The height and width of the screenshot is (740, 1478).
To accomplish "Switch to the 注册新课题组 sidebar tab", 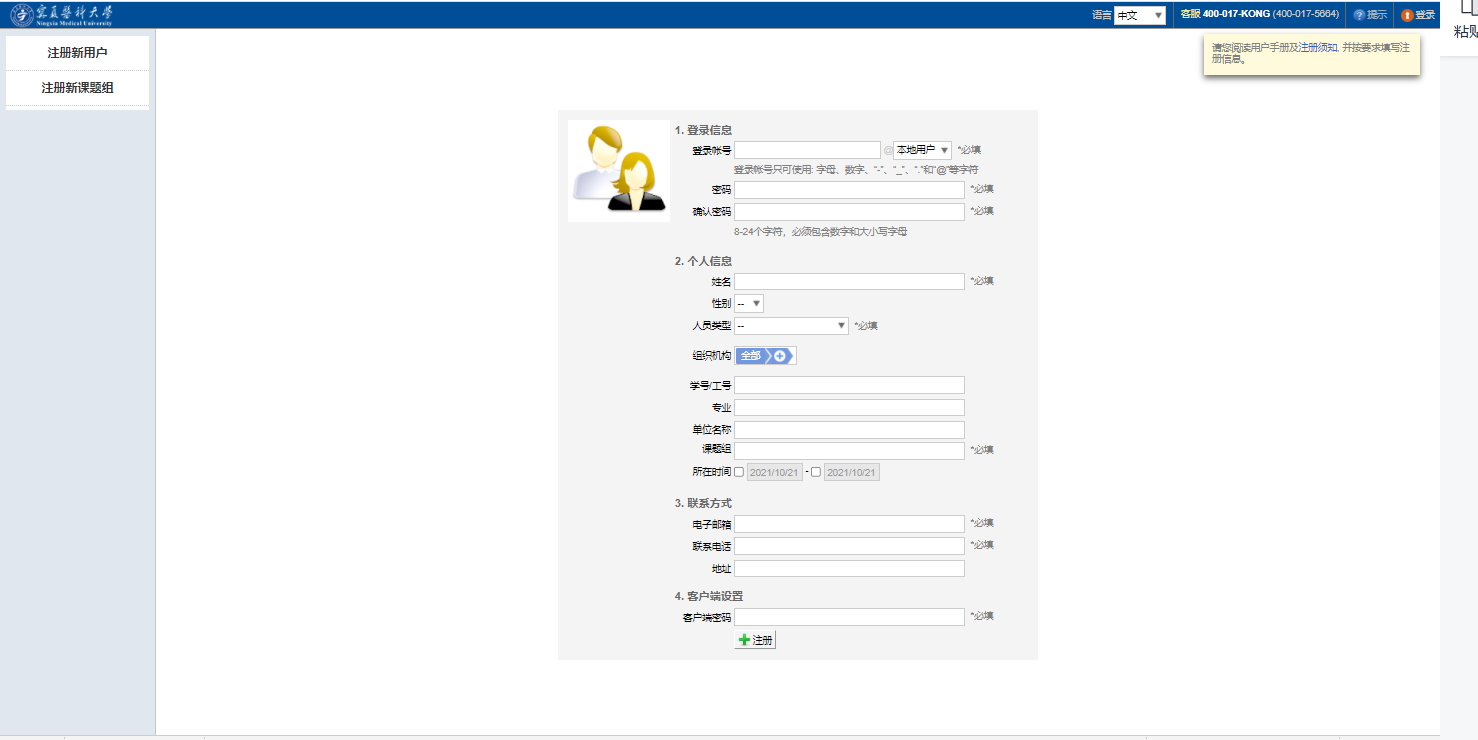I will 77,88.
